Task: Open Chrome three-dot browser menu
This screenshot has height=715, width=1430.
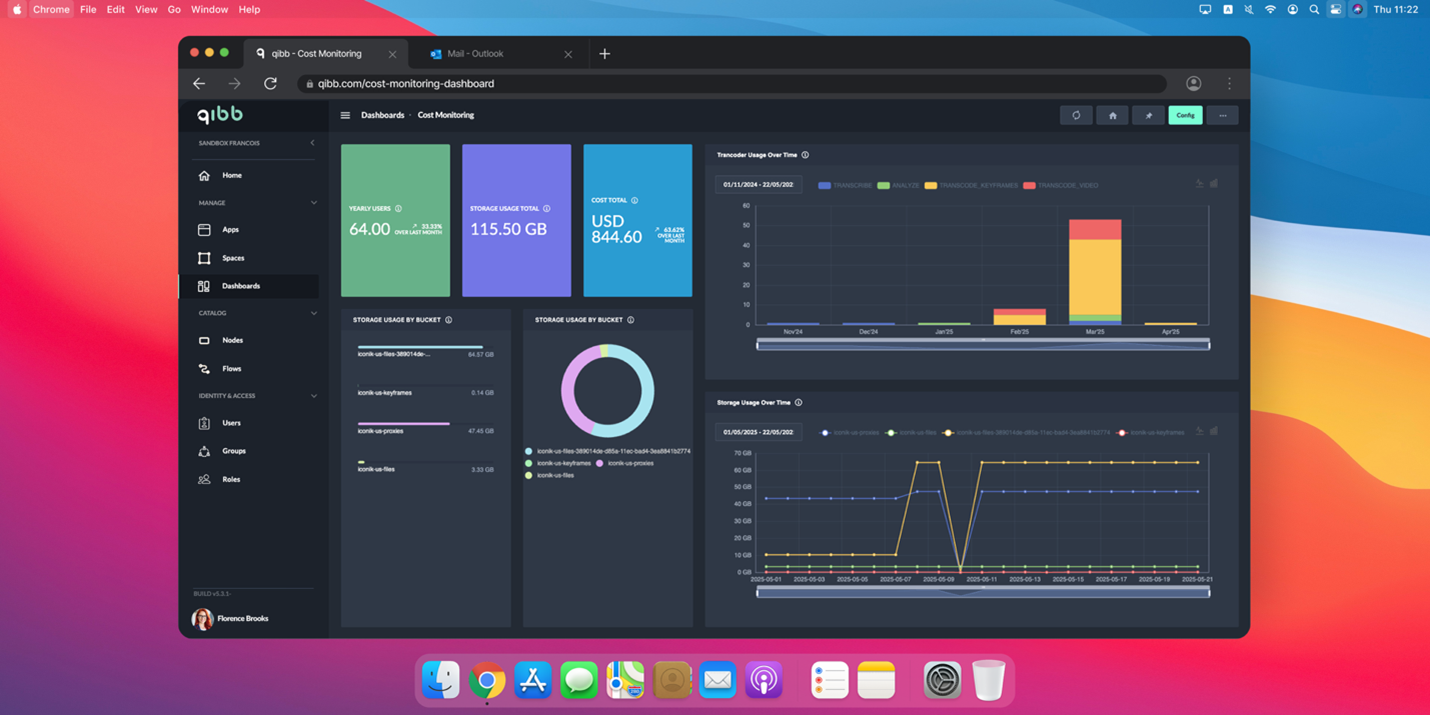Action: (1229, 84)
